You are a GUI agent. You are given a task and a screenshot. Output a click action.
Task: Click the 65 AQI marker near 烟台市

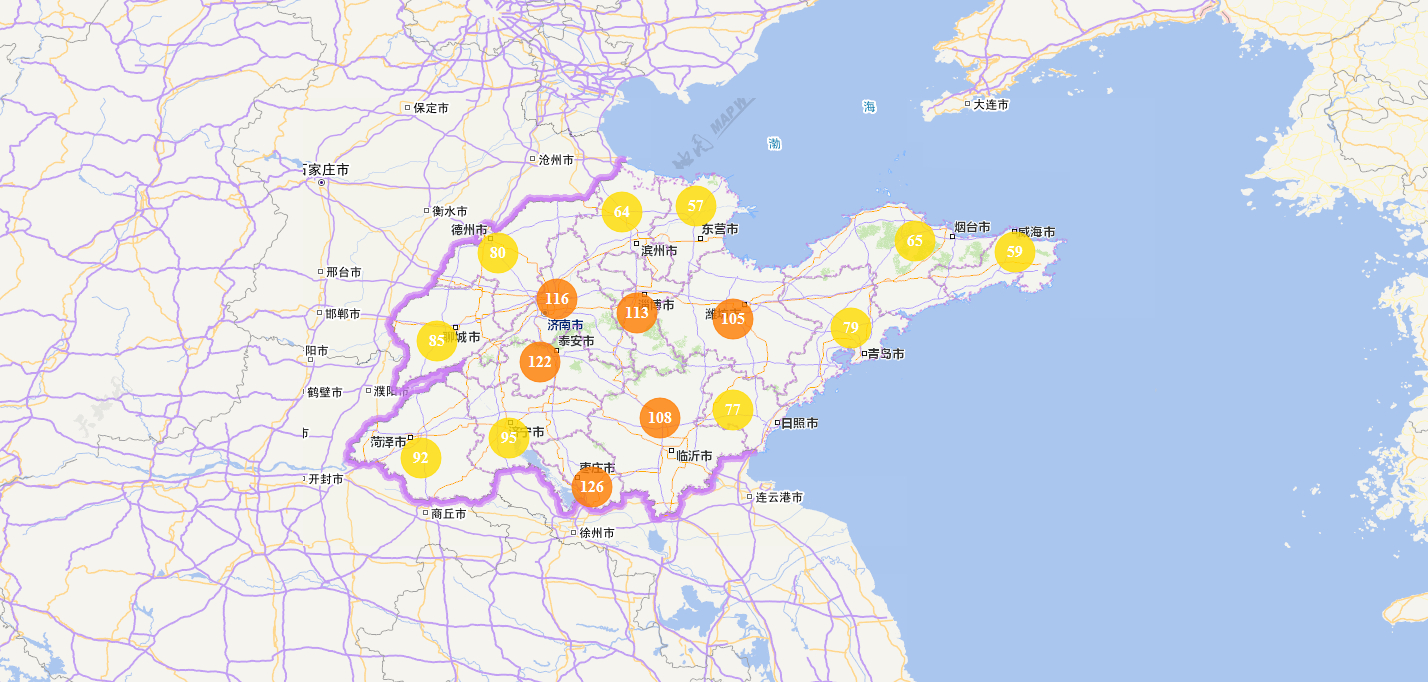tap(913, 240)
